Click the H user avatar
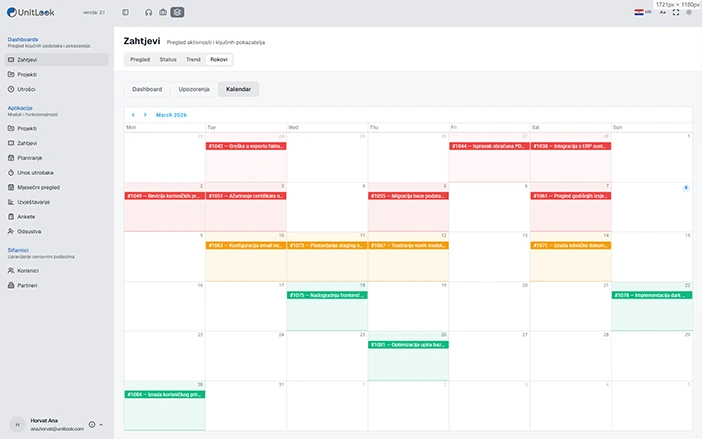Screen dimensions: 702x439 17,425
